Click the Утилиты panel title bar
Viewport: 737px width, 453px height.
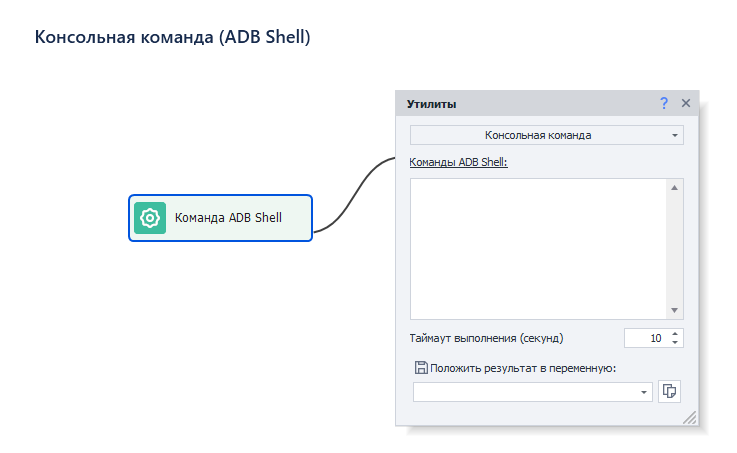[x=520, y=103]
